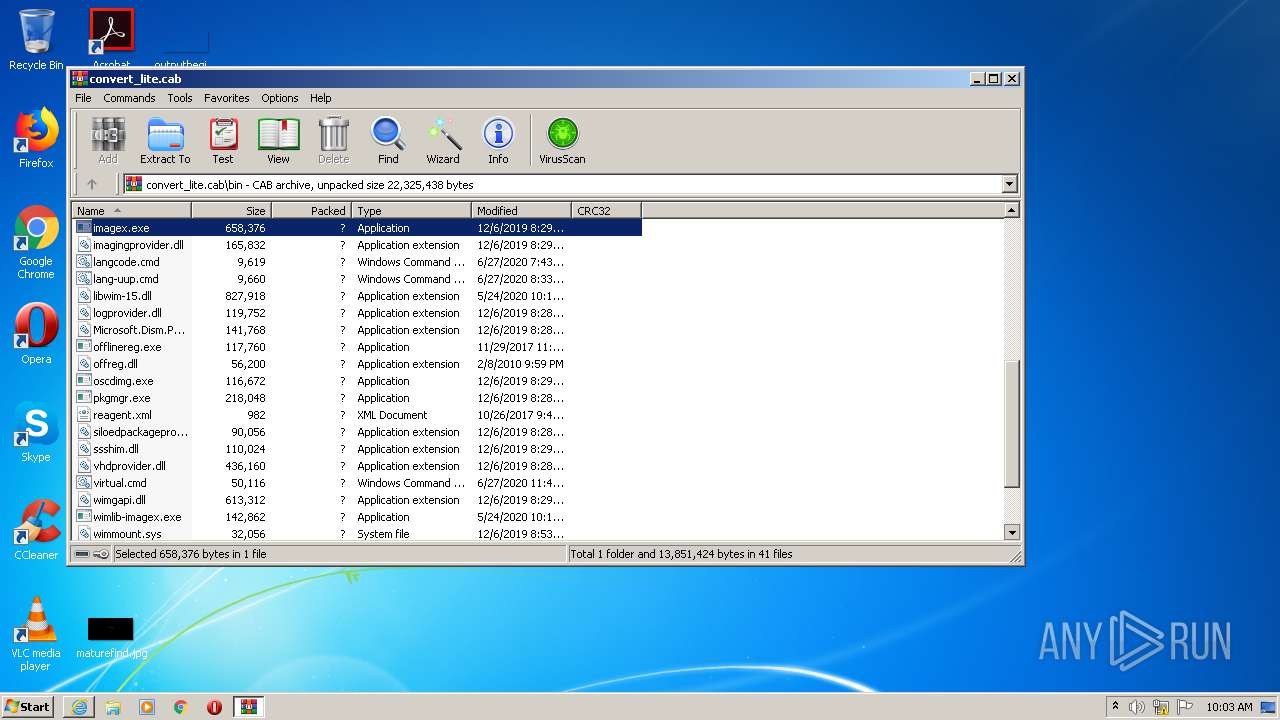Screen dimensions: 1280x720
Task: Click the file list scrollbar up arrow
Action: [x=1011, y=210]
